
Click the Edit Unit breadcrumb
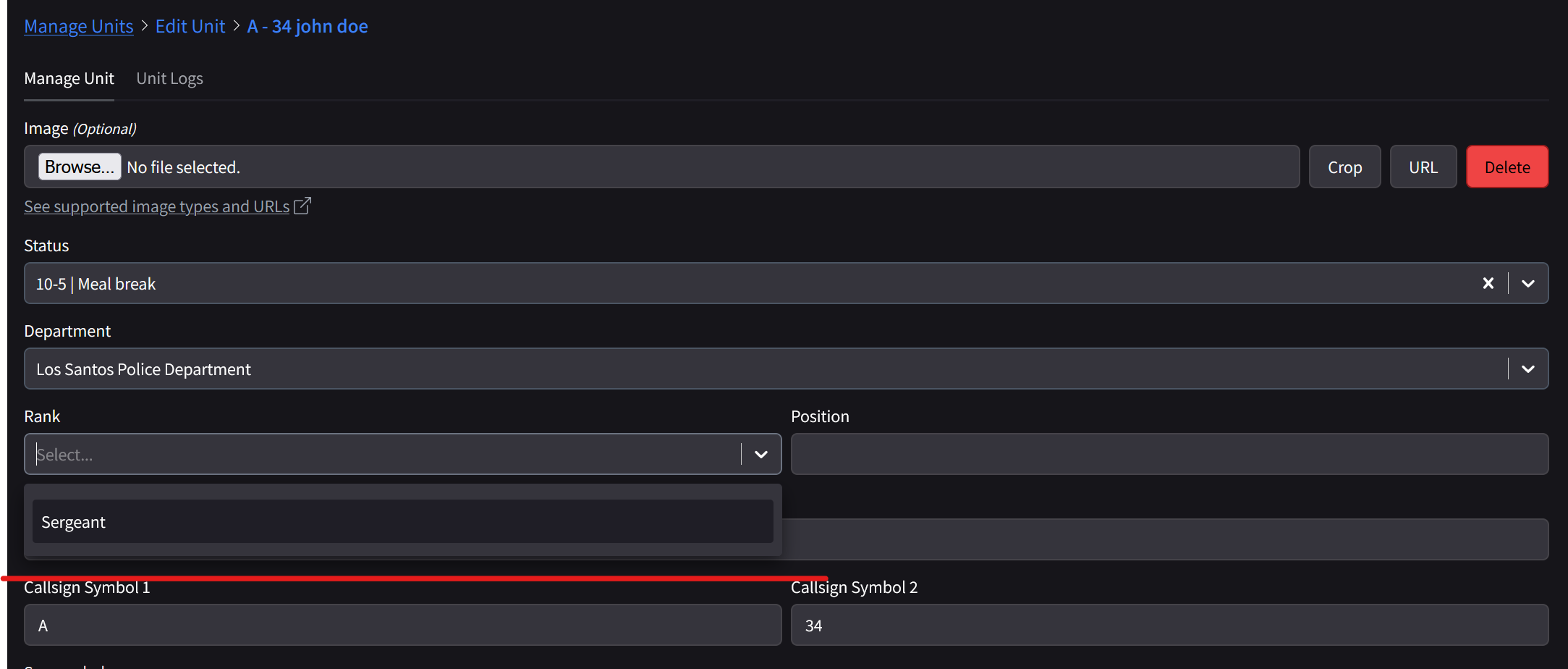pyautogui.click(x=190, y=26)
